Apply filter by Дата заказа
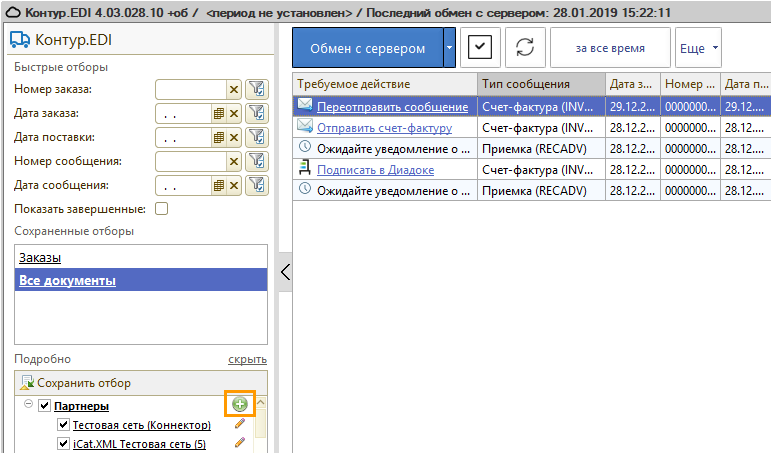The height and width of the screenshot is (453, 771). (257, 113)
